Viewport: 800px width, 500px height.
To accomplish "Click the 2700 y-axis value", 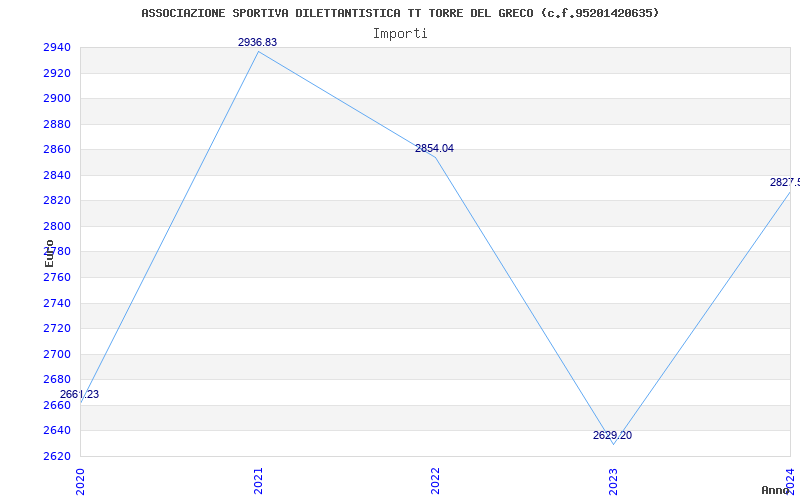I will (x=57, y=355).
